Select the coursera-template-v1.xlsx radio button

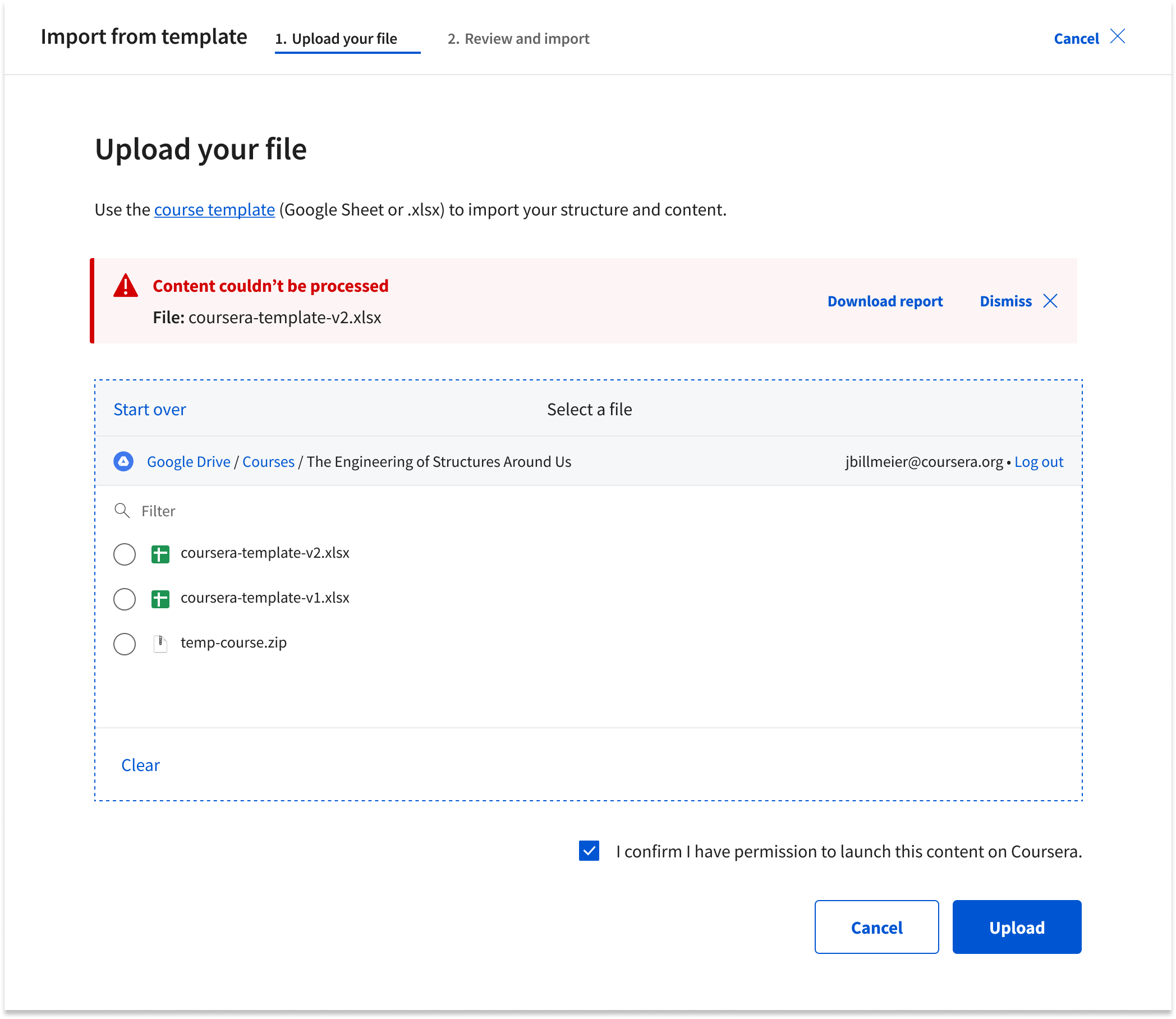(125, 599)
